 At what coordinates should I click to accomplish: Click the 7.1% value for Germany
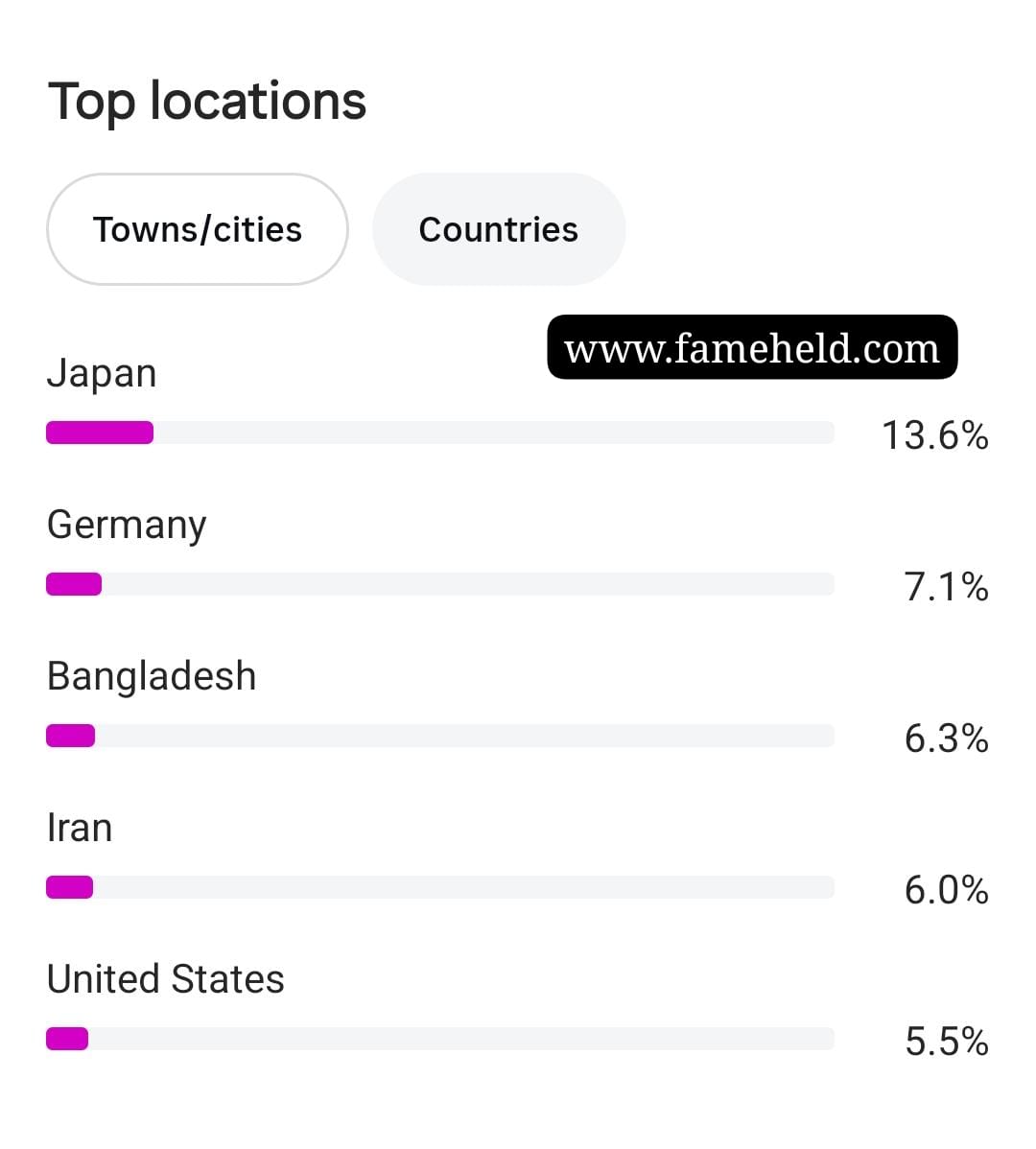(946, 587)
